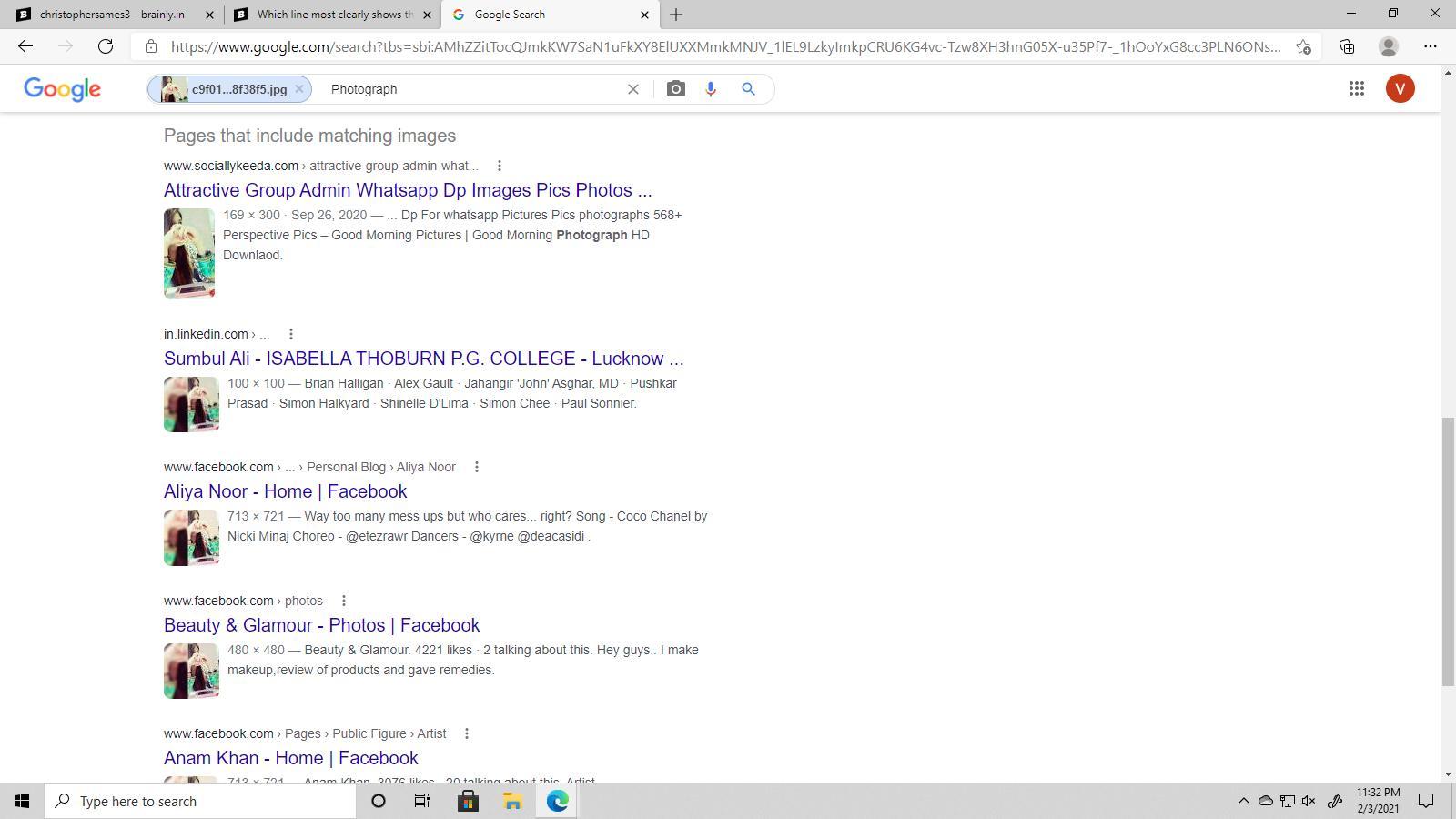Launch Microsoft Store from the taskbar
This screenshot has width=1456, height=819.
tap(468, 801)
